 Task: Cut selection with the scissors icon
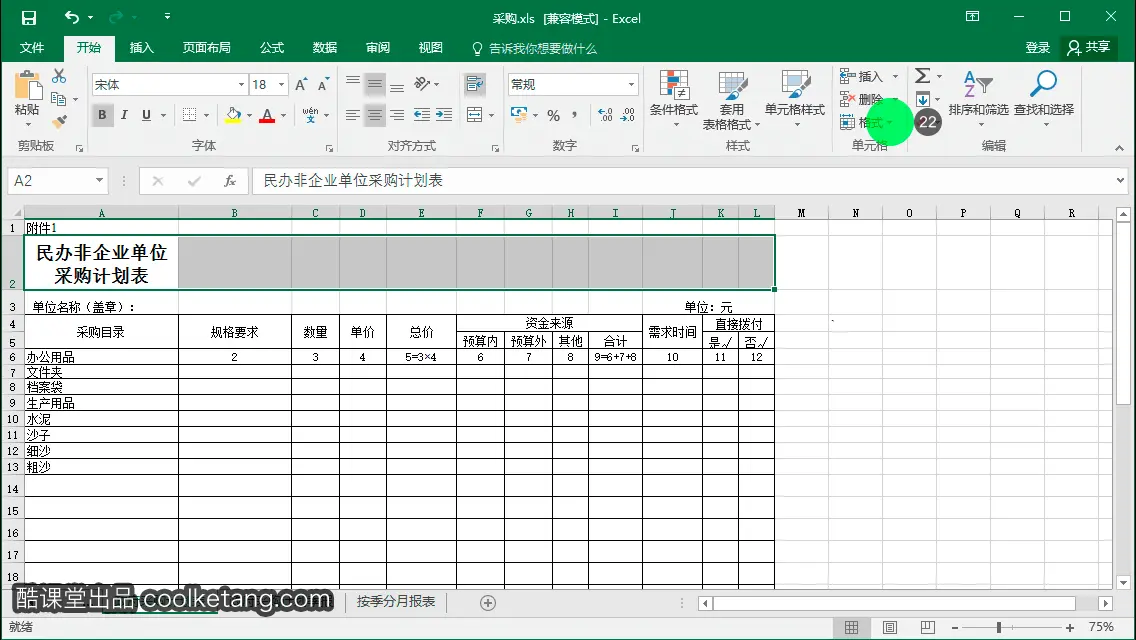[x=59, y=76]
